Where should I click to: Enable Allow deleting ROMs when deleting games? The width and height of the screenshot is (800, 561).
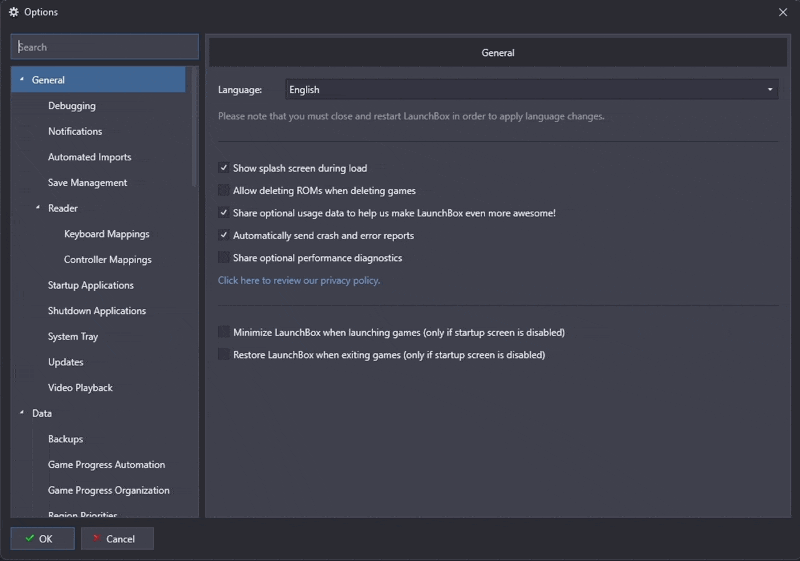click(223, 190)
